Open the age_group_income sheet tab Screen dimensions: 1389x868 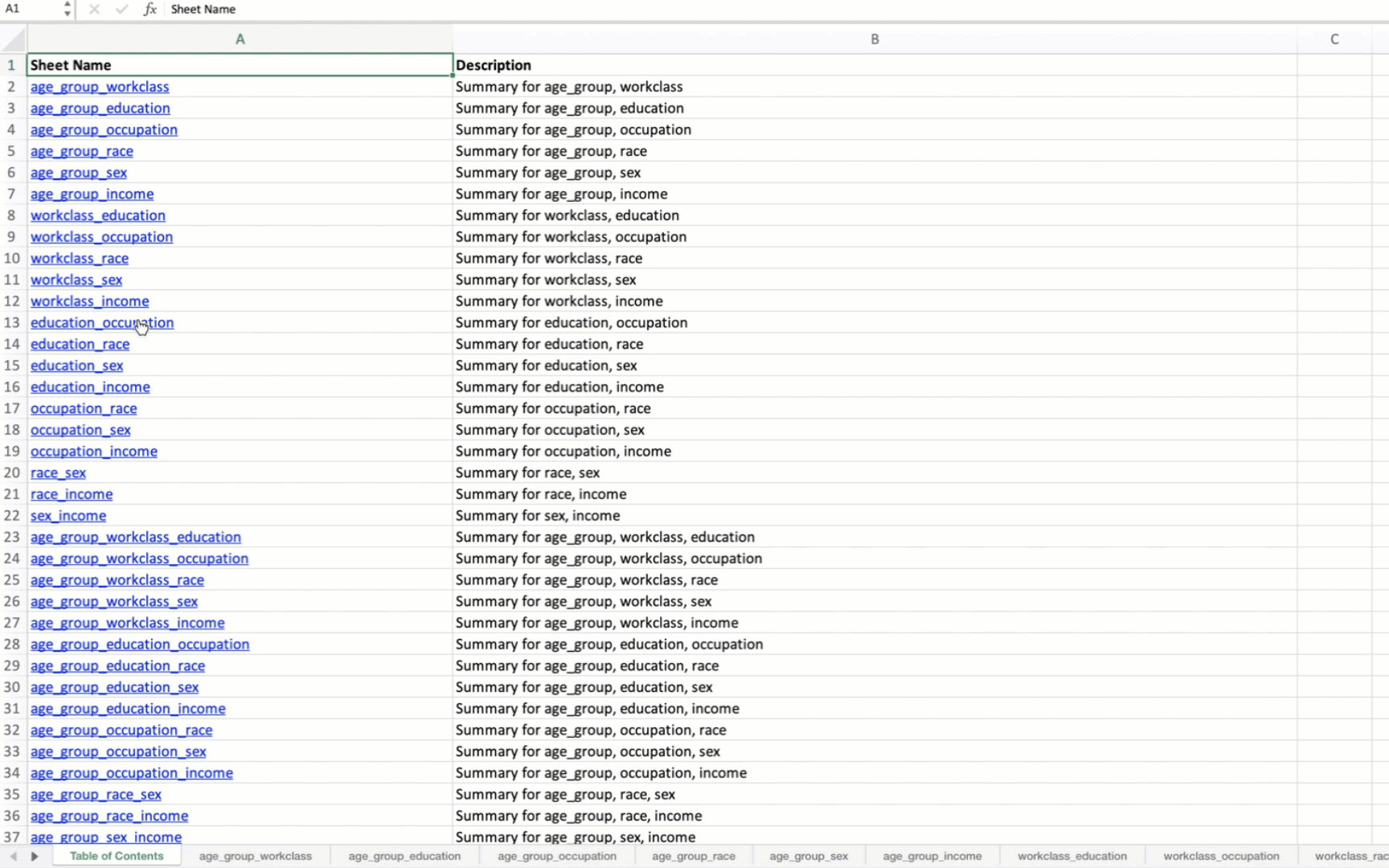tap(932, 857)
